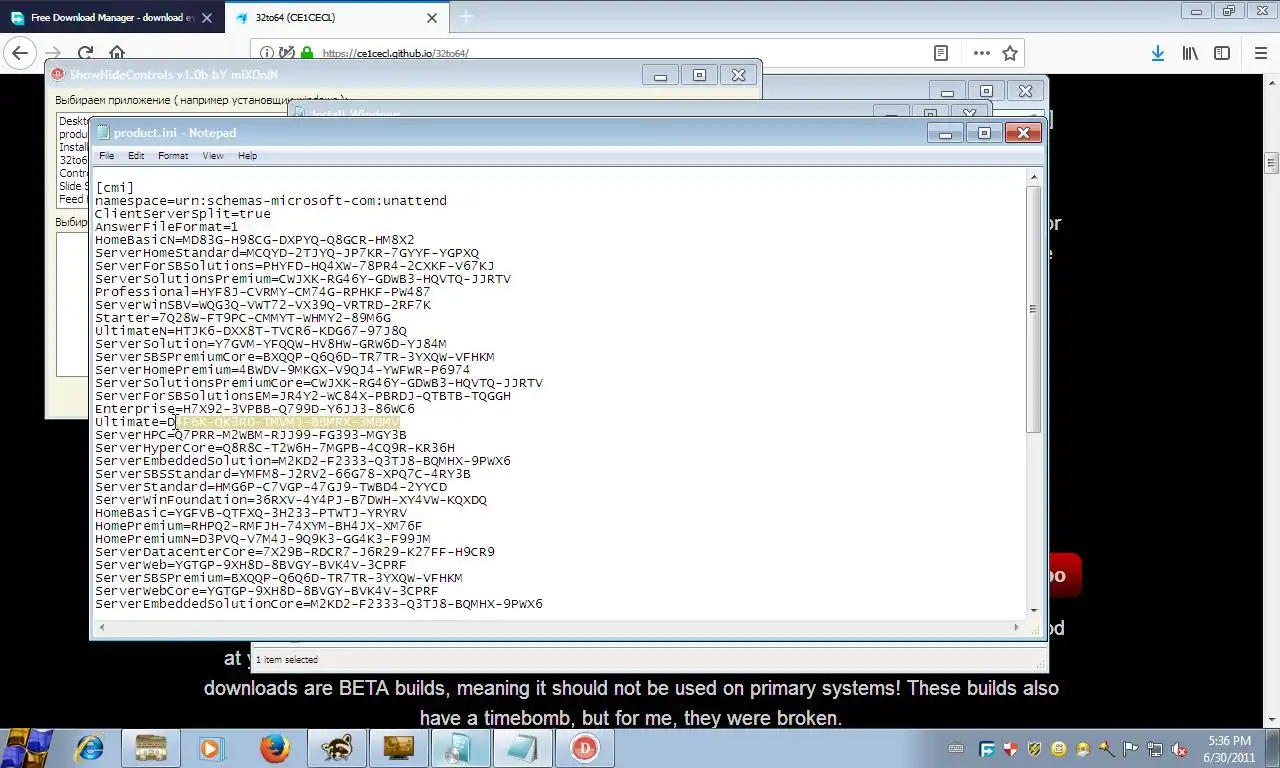
Task: Open Notepad Help menu
Action: click(x=247, y=156)
